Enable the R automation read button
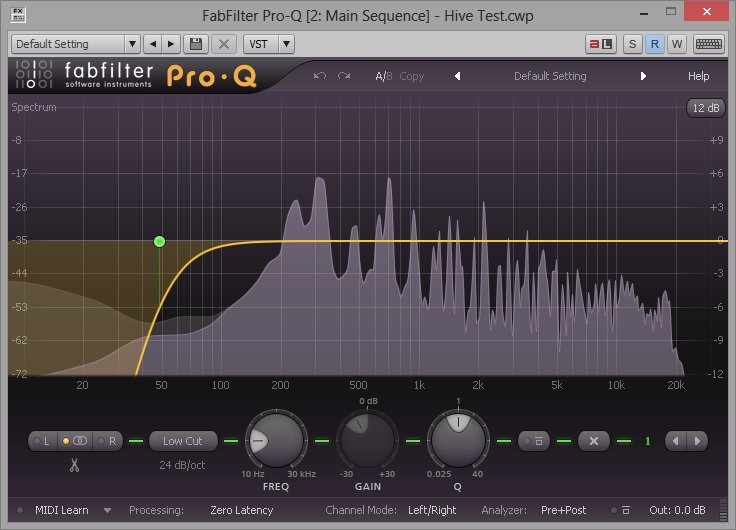The width and height of the screenshot is (736, 530). [655, 44]
